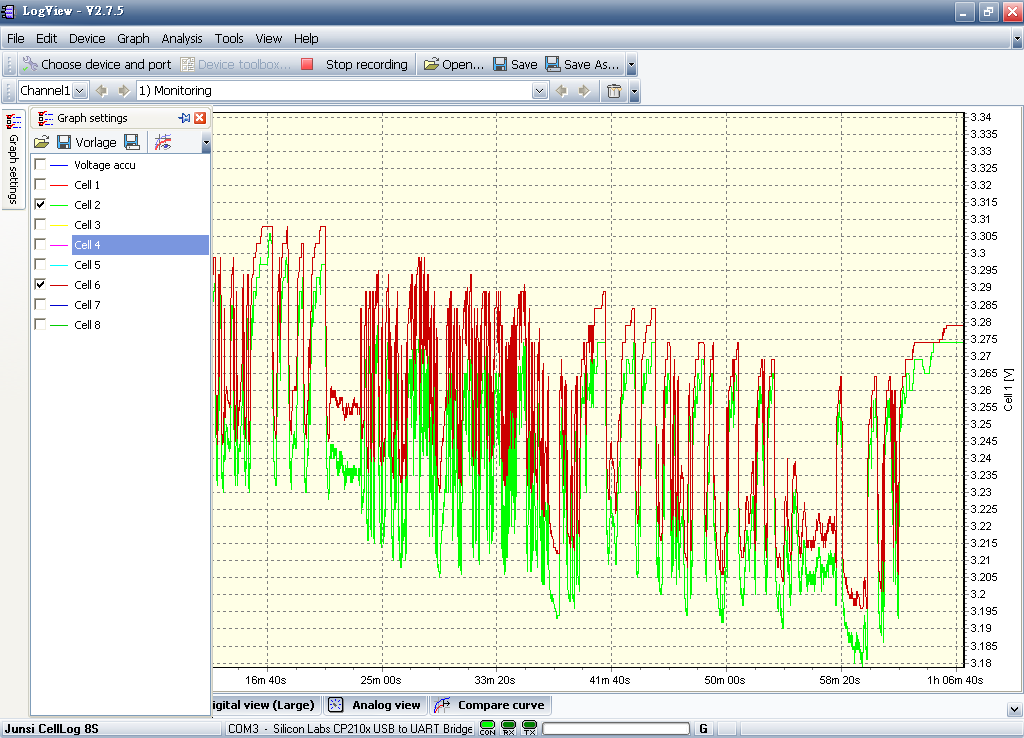Pin the Graph settings panel
The image size is (1024, 738).
tap(184, 118)
